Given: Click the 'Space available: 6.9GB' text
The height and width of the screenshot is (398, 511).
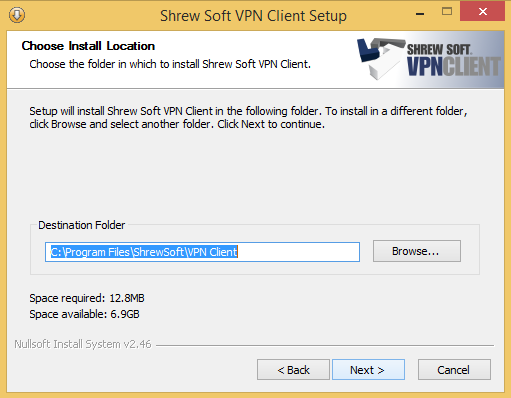Looking at the screenshot, I should 84,314.
